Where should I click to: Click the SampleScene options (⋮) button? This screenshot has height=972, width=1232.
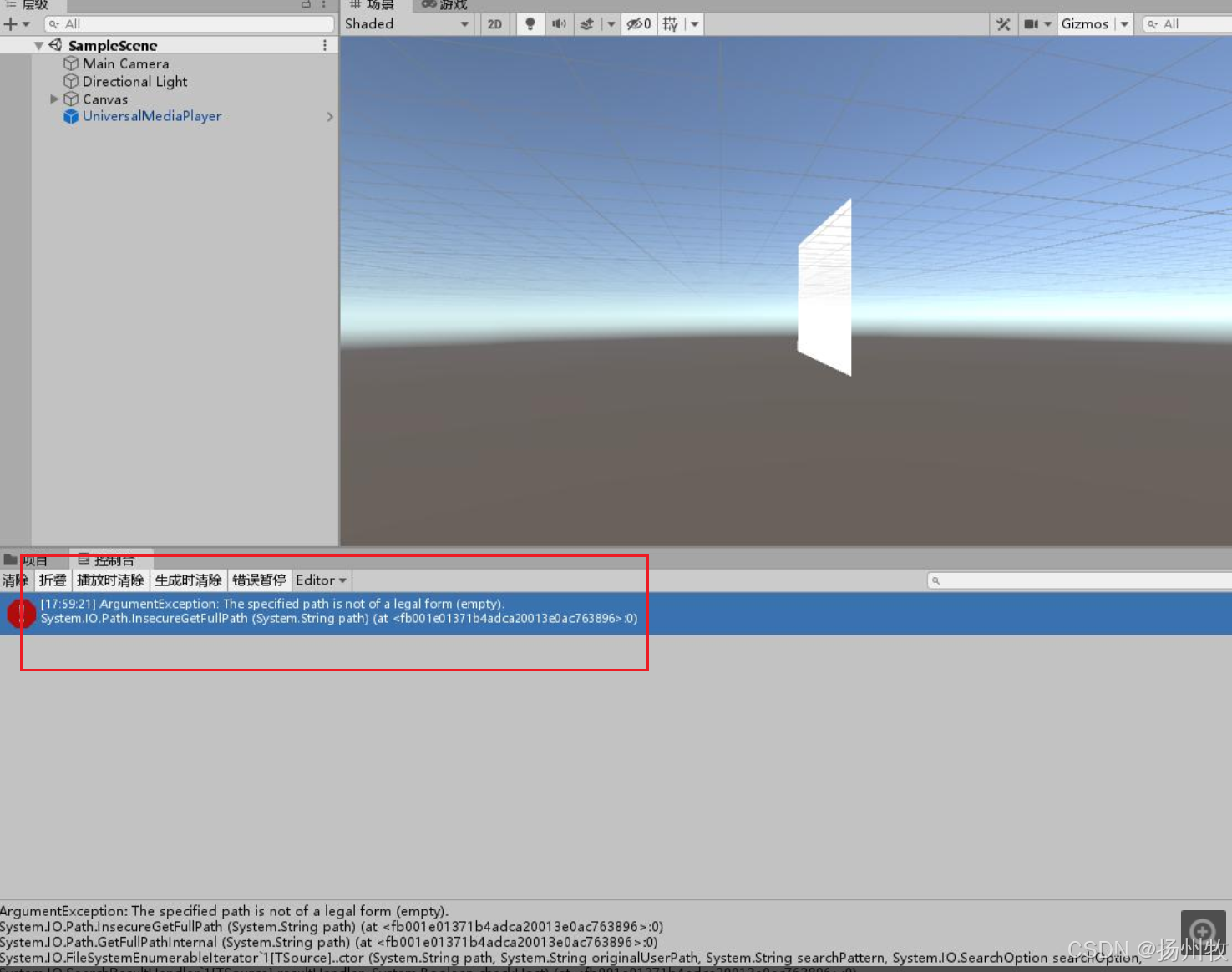(325, 44)
